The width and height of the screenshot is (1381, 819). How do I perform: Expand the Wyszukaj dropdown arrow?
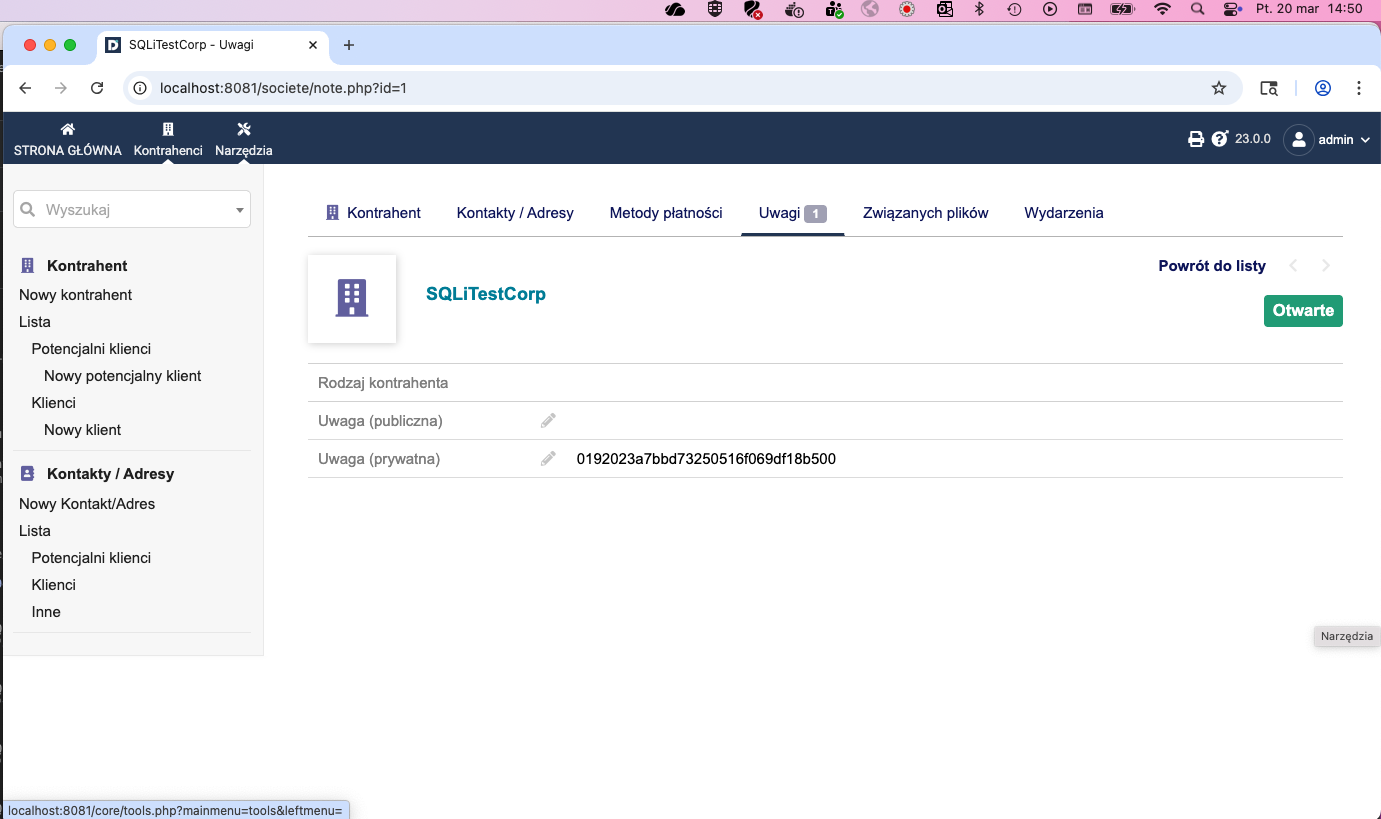pyautogui.click(x=240, y=210)
